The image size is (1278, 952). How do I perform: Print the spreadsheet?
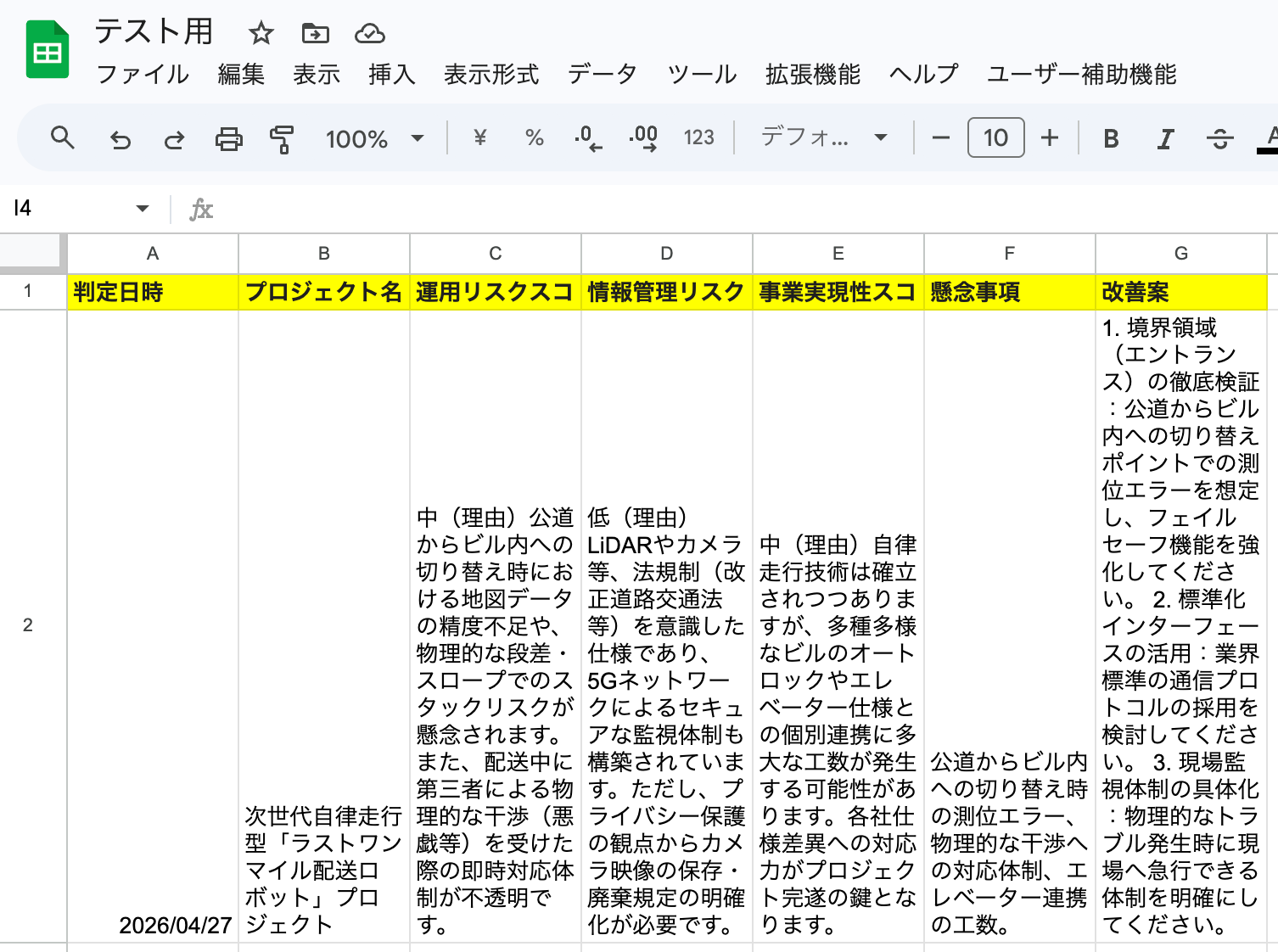228,138
